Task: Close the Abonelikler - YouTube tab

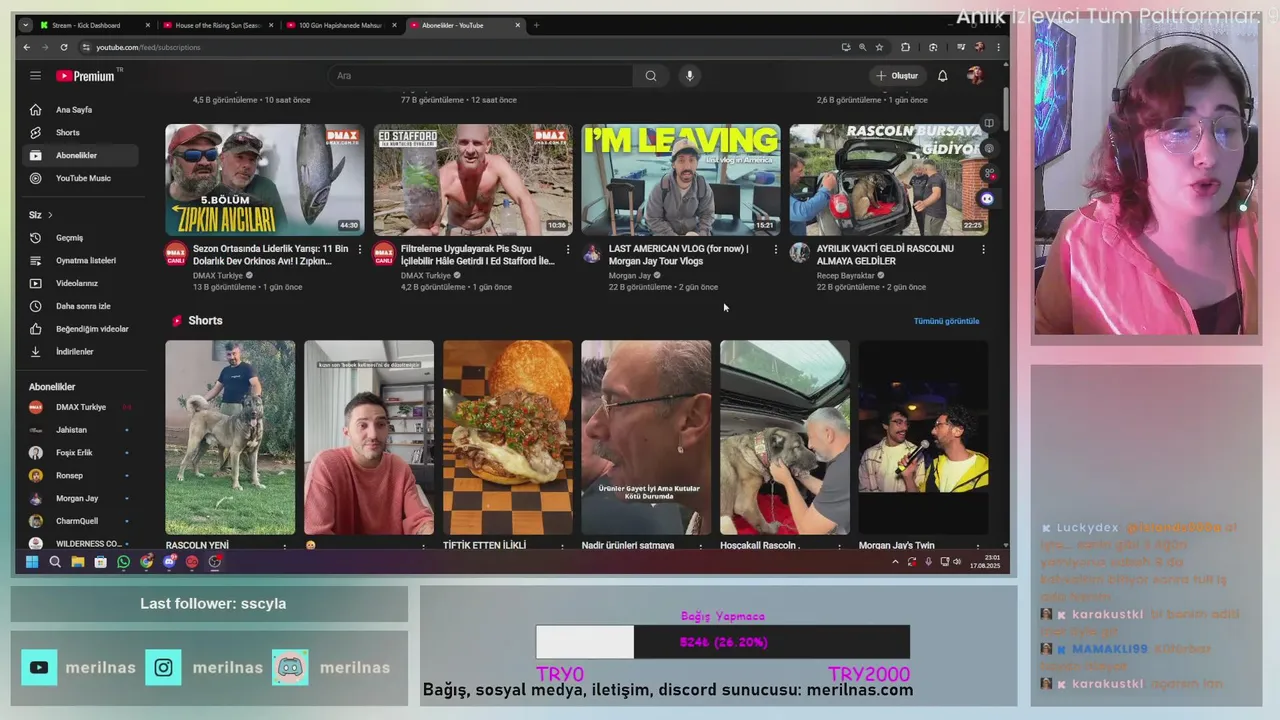Action: (517, 25)
